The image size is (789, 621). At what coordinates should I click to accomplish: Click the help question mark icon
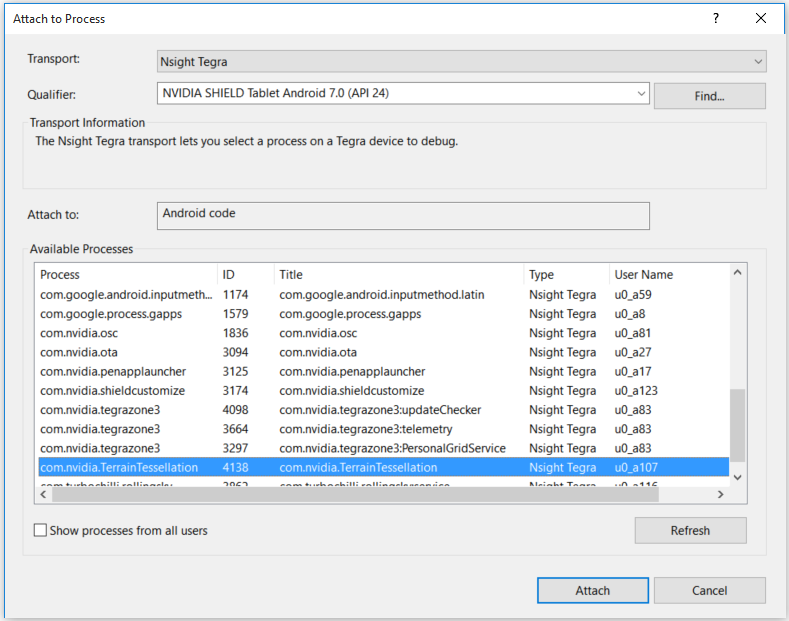(716, 19)
